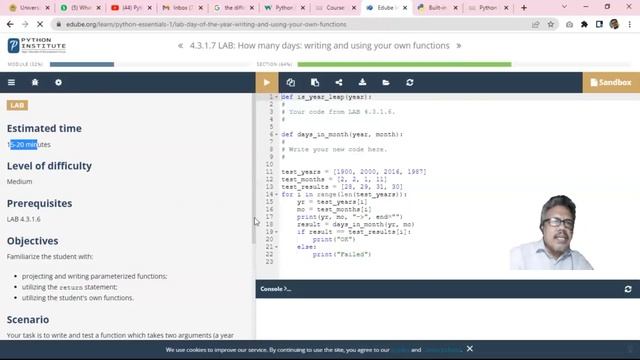
Task: Share the code using the share icon
Action: (x=339, y=82)
